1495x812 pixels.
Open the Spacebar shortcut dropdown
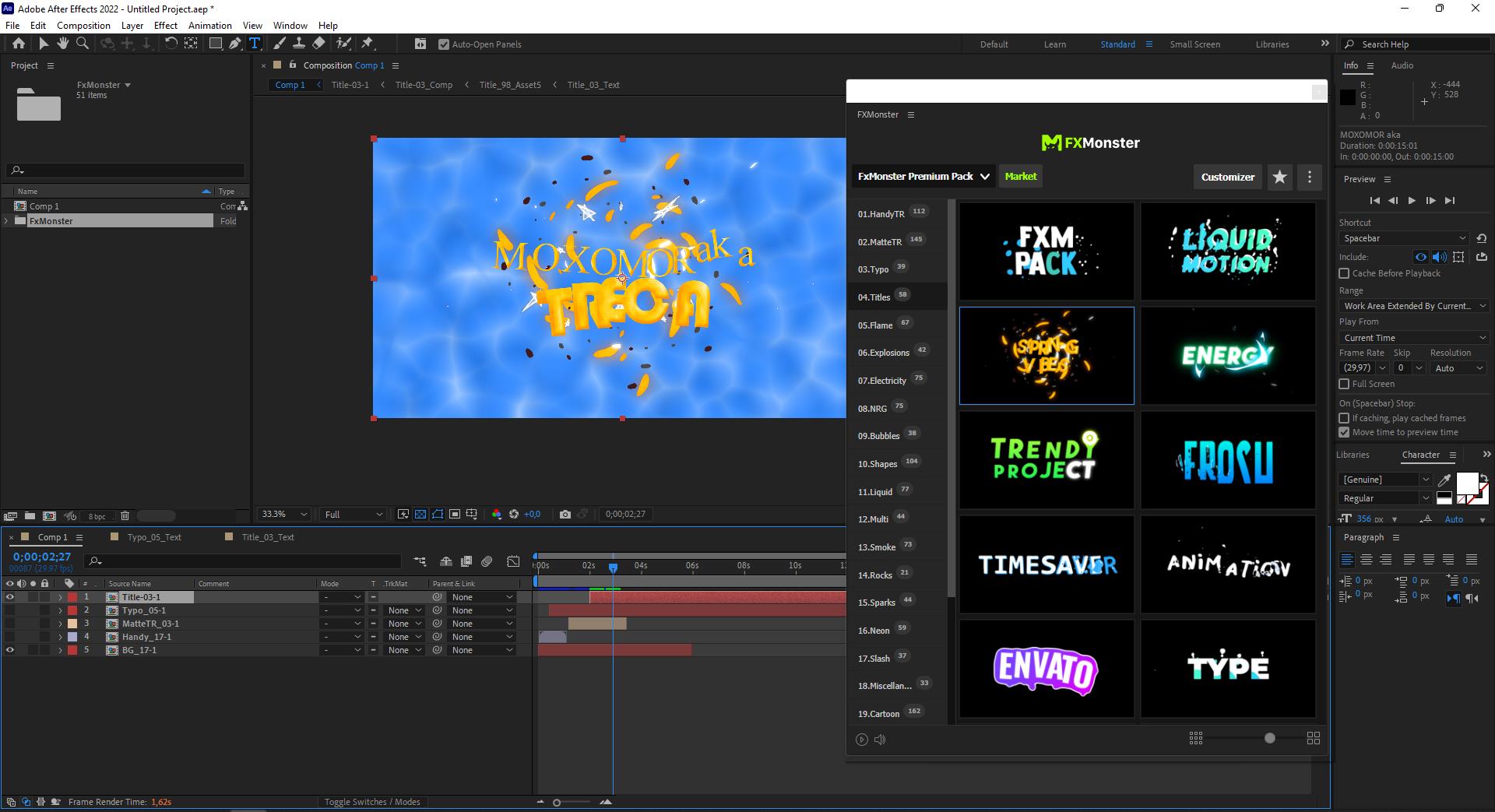pos(1404,238)
